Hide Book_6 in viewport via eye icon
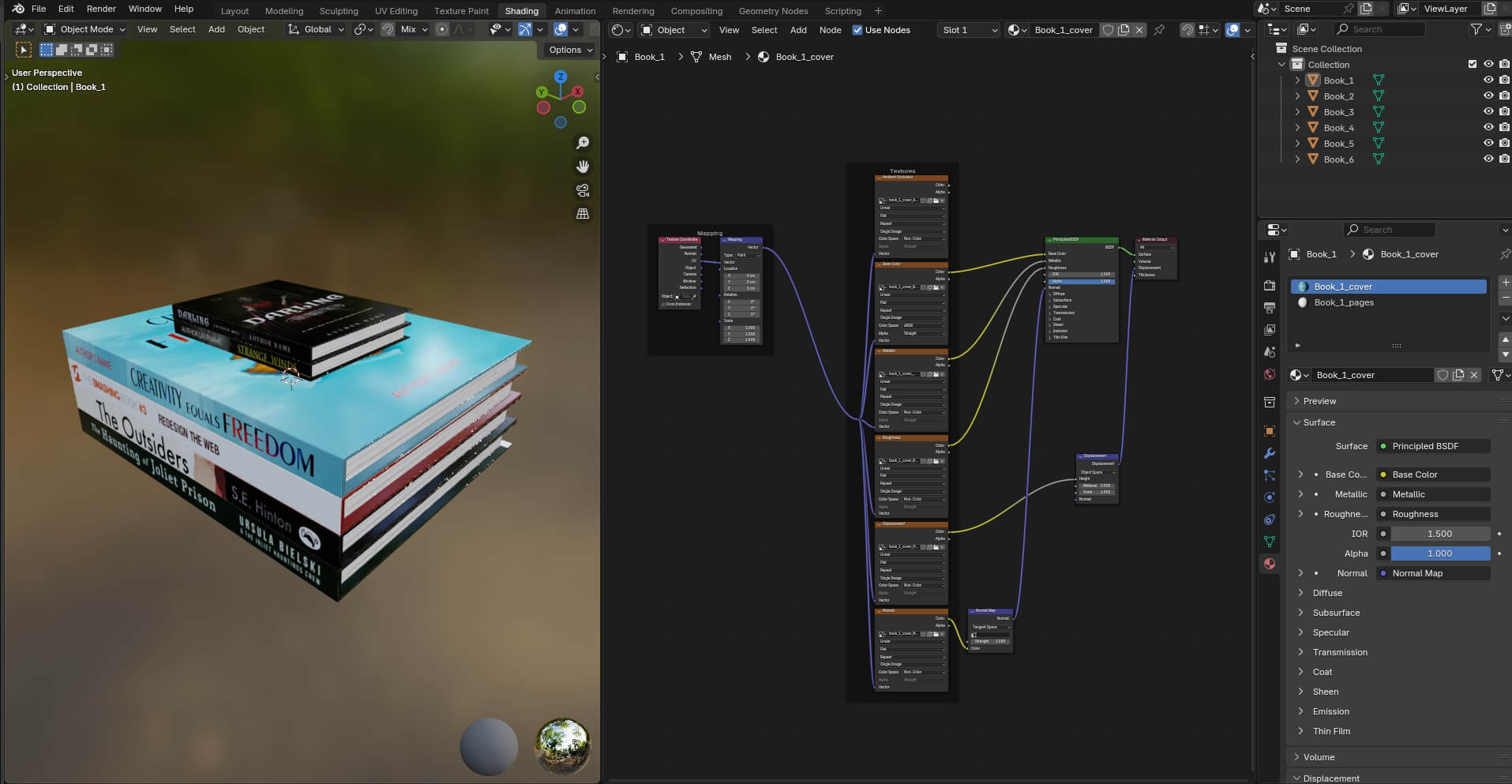 (1488, 159)
